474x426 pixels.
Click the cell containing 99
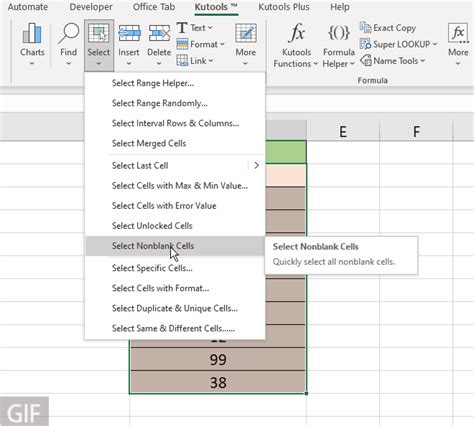[x=218, y=359]
